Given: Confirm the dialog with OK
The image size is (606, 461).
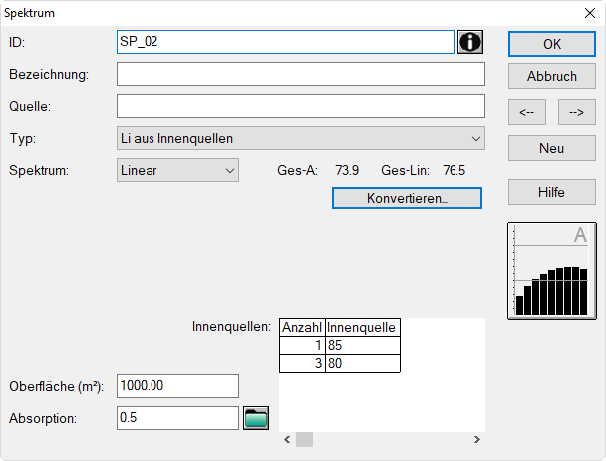Looking at the screenshot, I should tap(552, 44).
